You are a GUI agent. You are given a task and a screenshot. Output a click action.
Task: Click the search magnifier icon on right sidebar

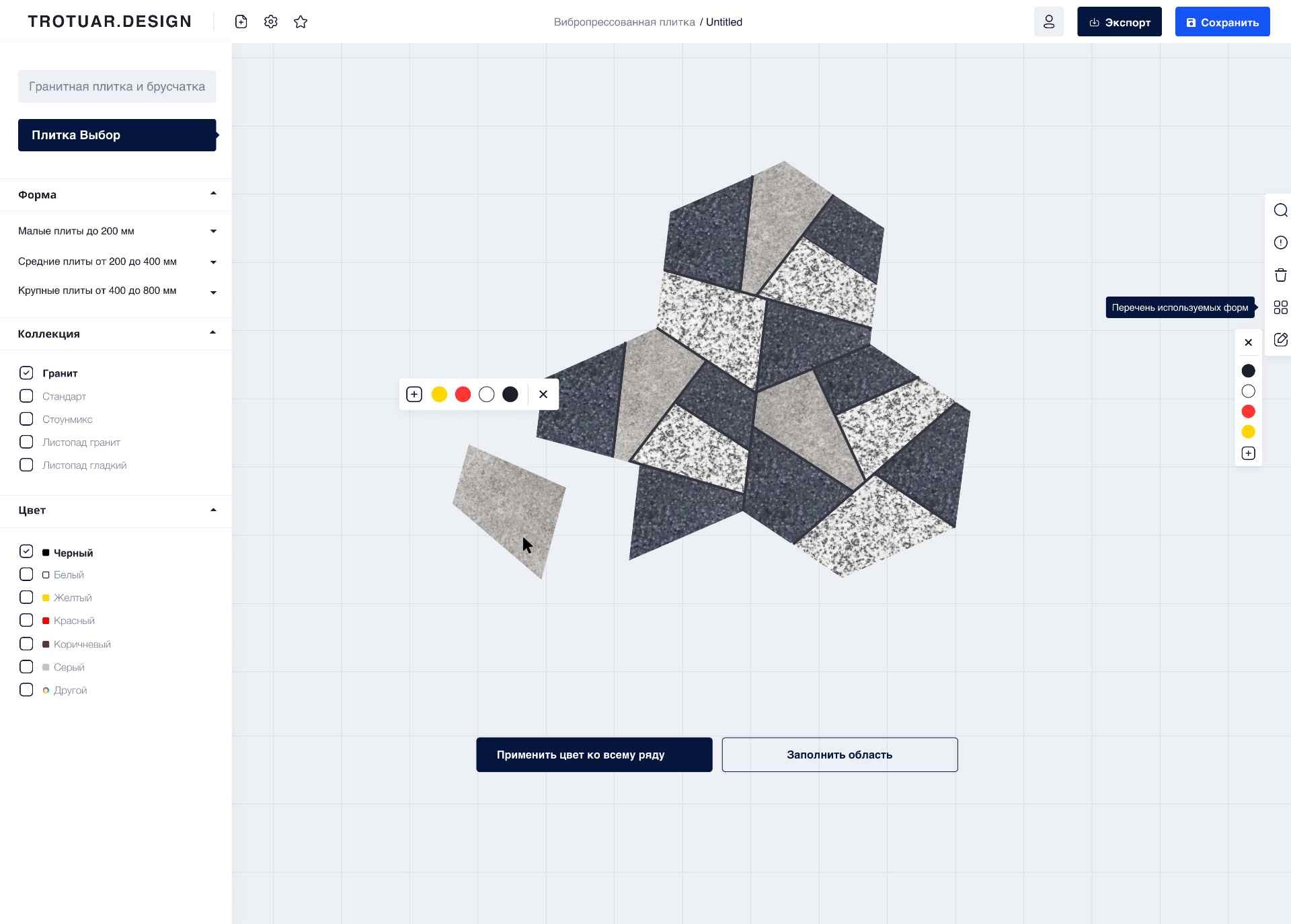click(x=1280, y=210)
